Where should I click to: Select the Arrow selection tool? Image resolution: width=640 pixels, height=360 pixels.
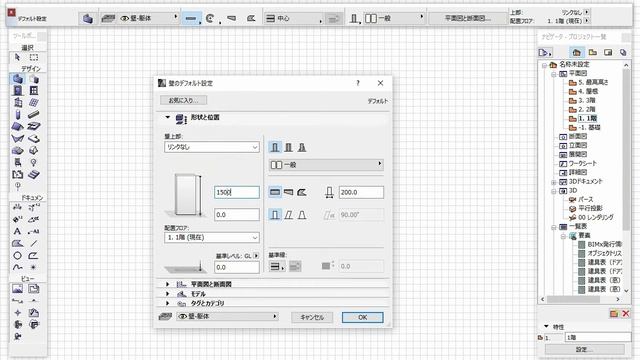tap(18, 58)
